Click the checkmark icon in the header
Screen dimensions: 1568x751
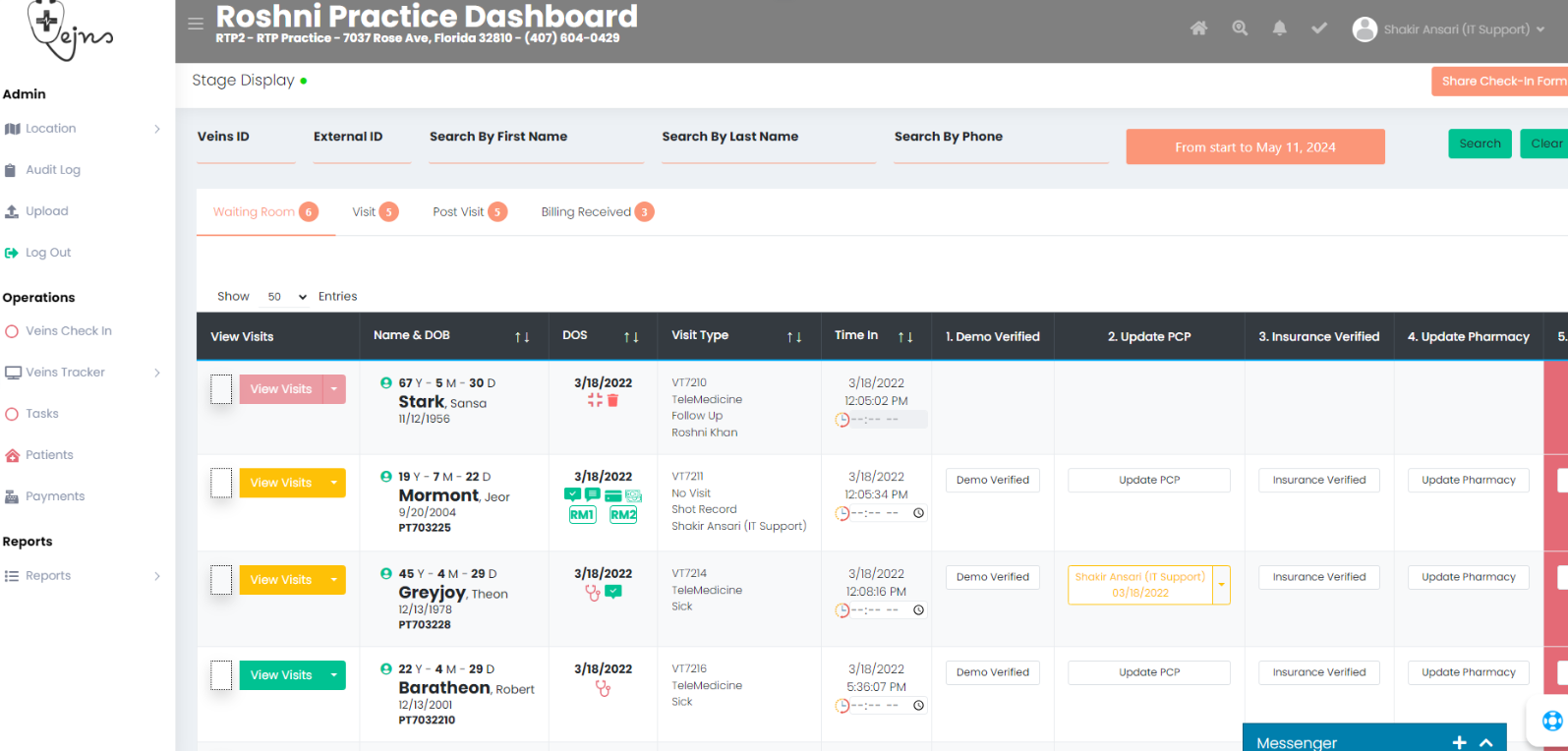click(x=1319, y=29)
